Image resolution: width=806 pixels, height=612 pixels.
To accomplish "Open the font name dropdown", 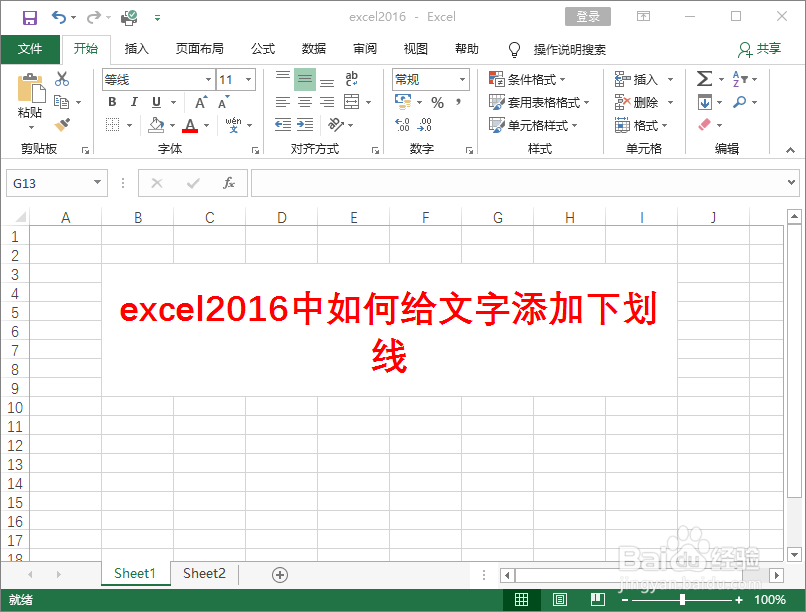I will point(208,79).
